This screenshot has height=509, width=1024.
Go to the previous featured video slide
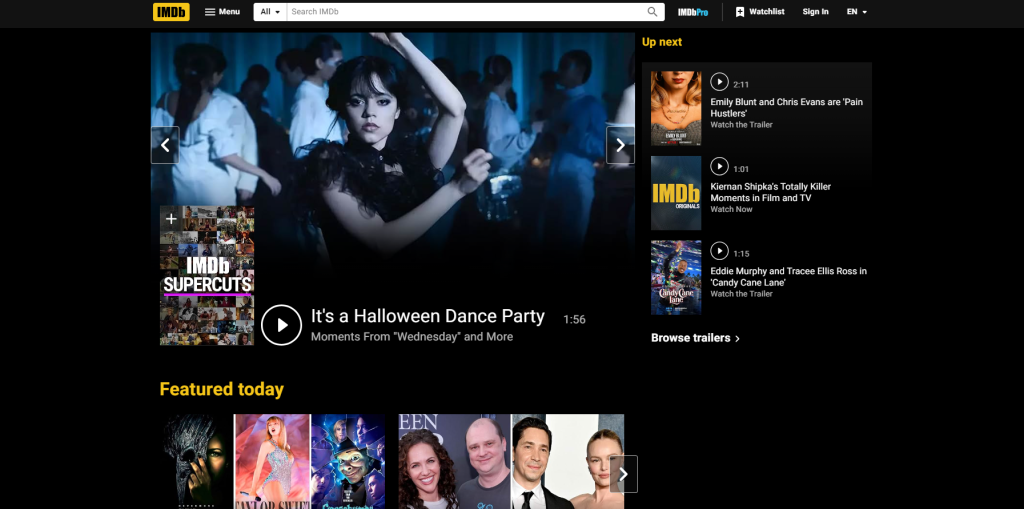point(165,145)
